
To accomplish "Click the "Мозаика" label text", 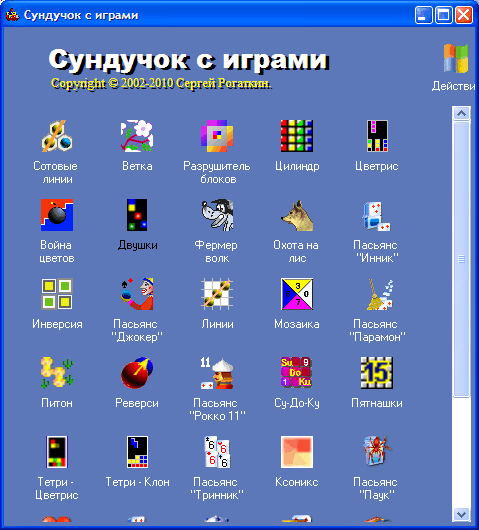I will (x=297, y=324).
